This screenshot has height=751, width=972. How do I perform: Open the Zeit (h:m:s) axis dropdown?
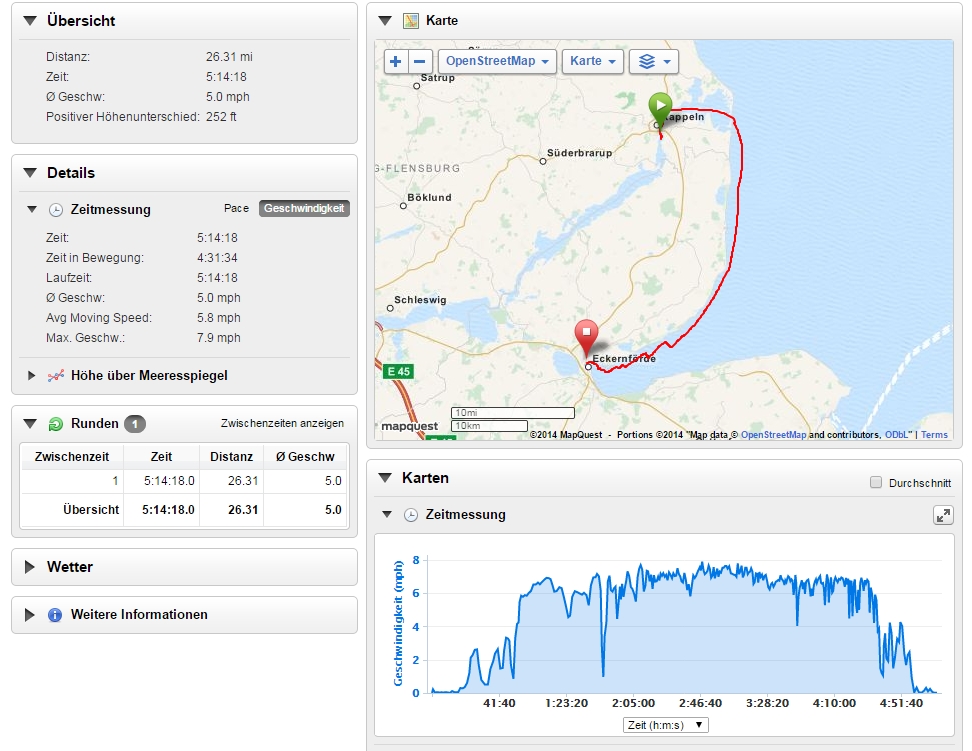pos(665,725)
